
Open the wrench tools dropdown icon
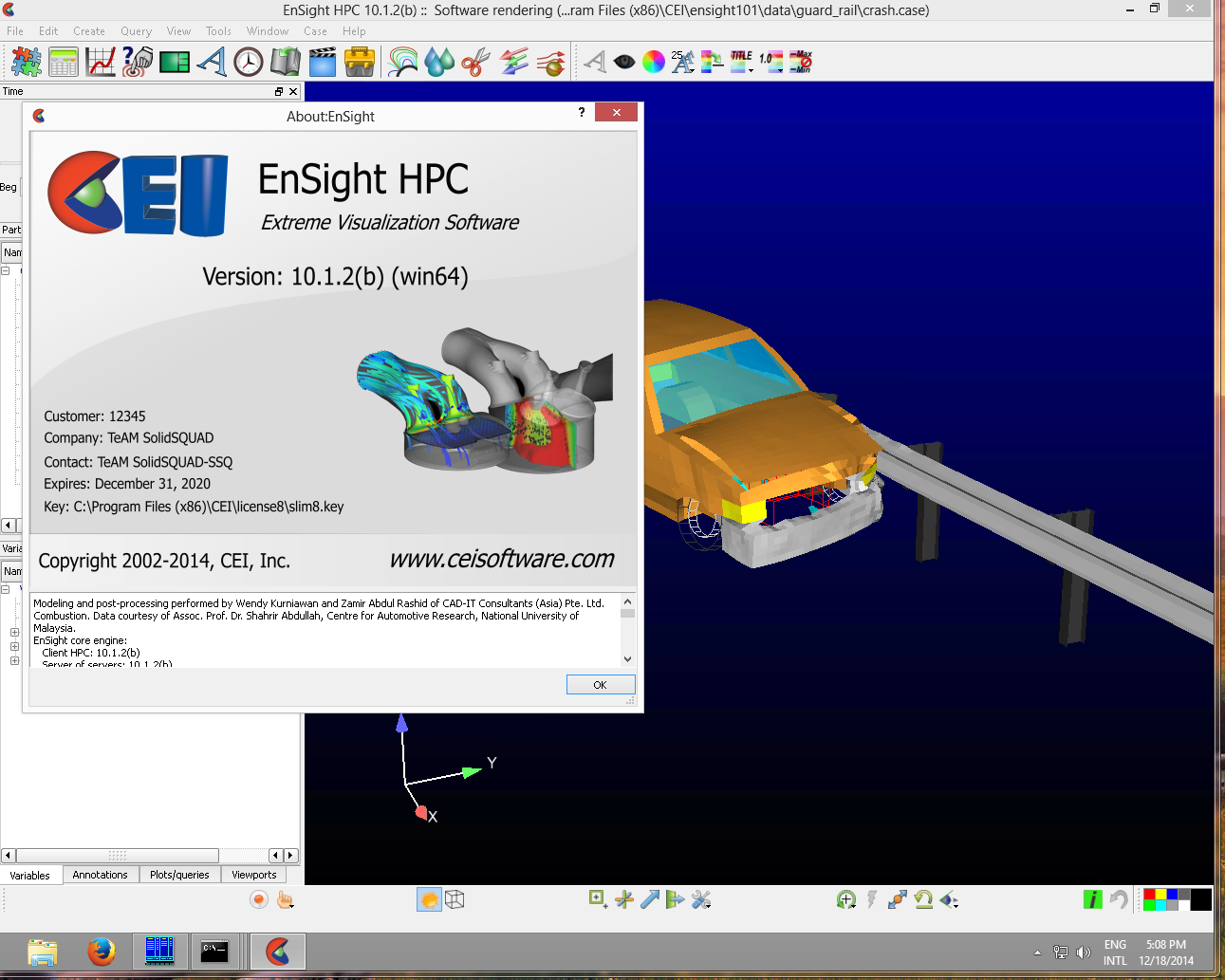click(701, 899)
